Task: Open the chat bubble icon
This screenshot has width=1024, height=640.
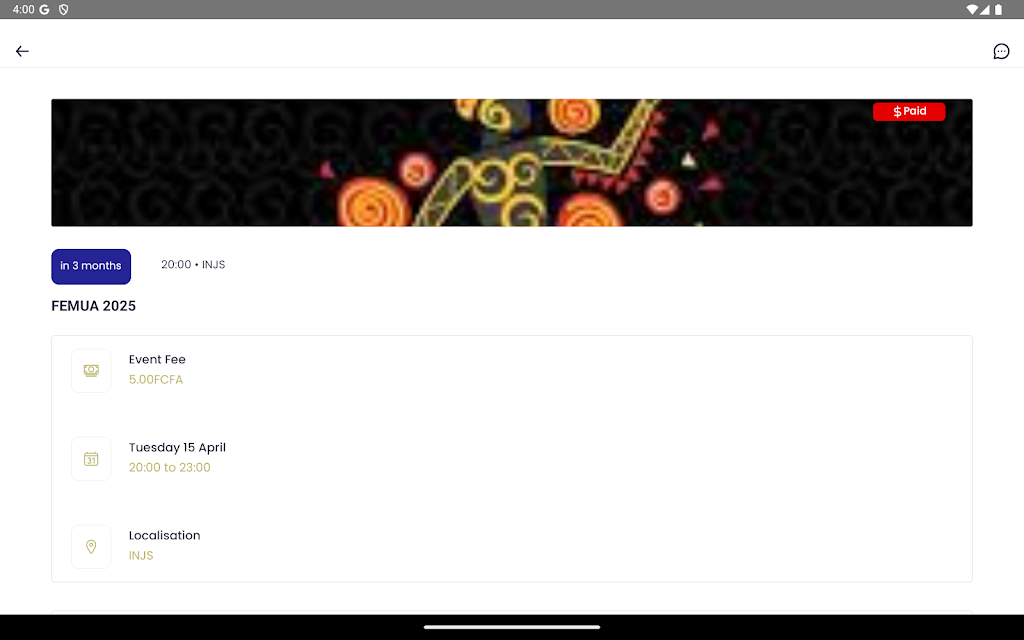Action: [x=1000, y=51]
